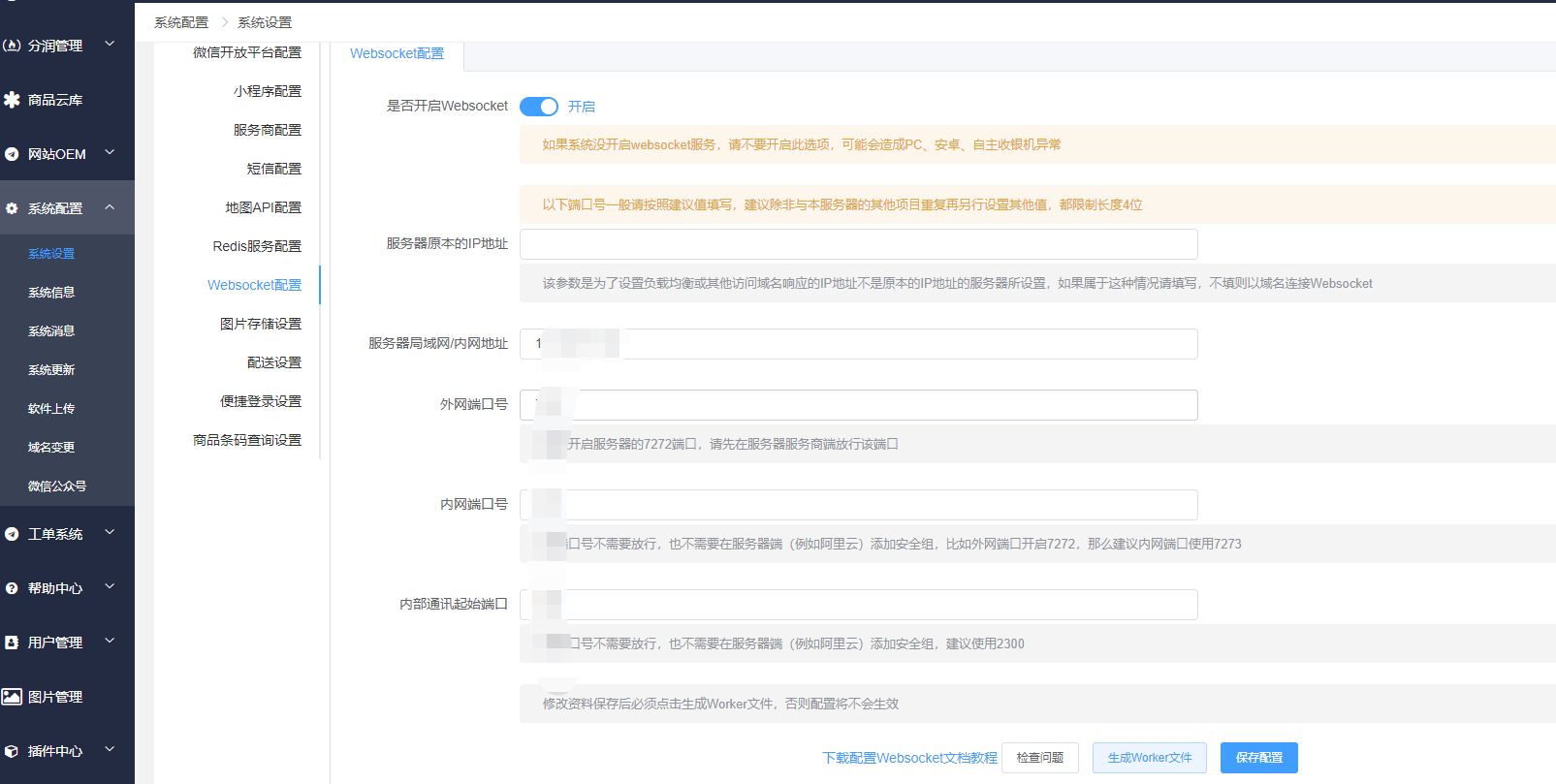Click the 分润管理 sidebar icon
1556x784 pixels.
tap(12, 46)
